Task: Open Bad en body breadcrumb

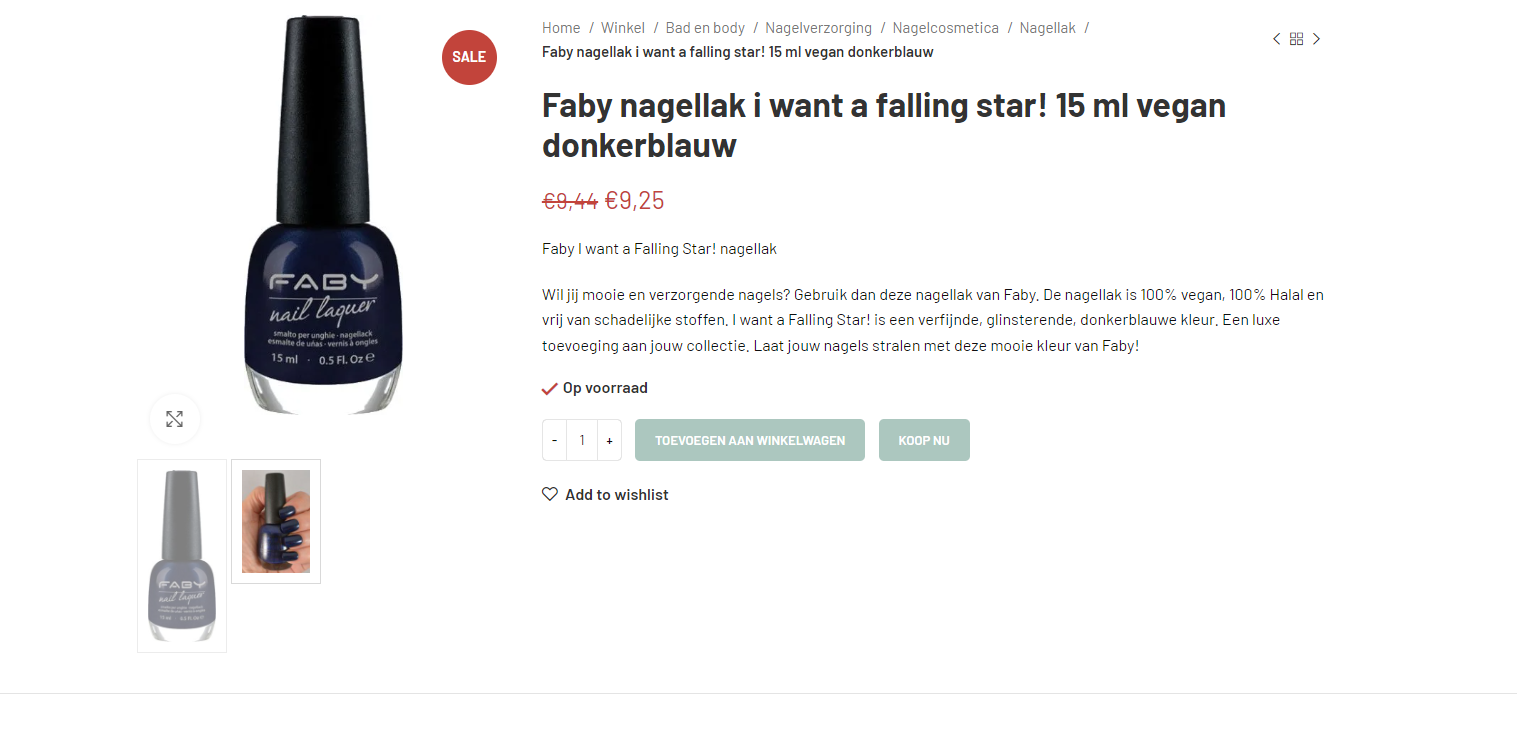Action: [x=705, y=28]
